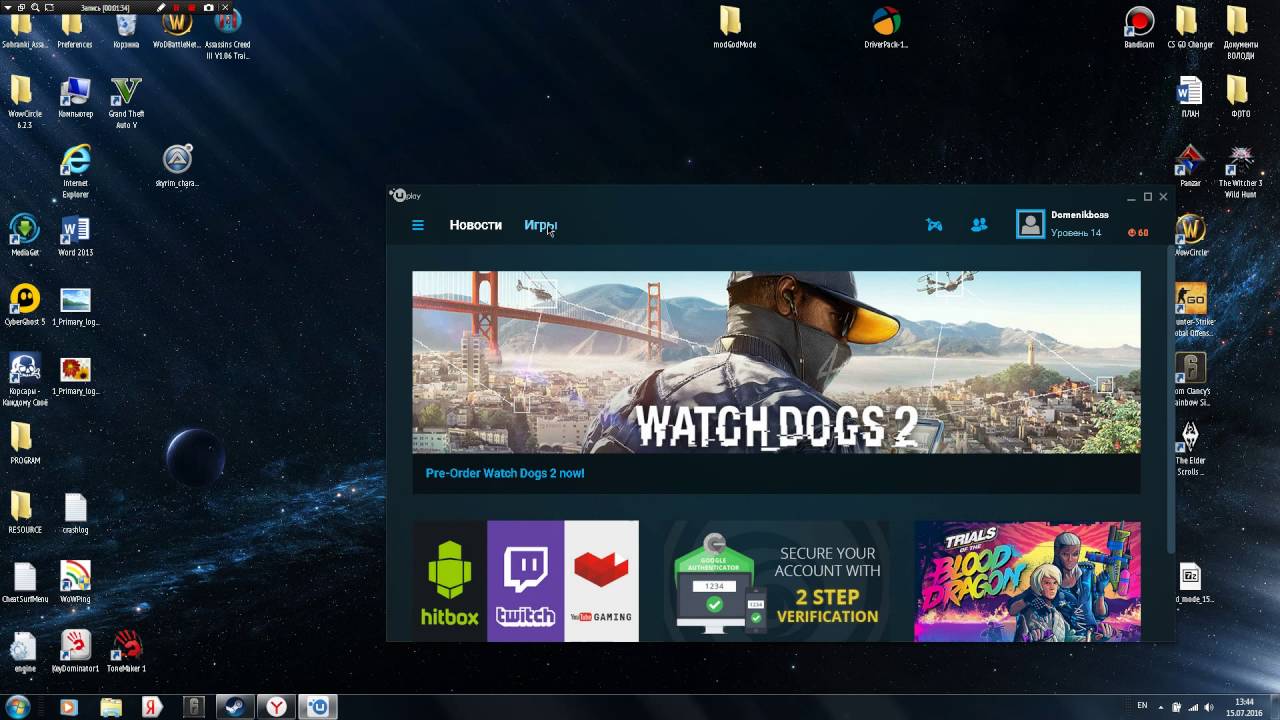
Task: Select the CyberGhost 5 desktop shortcut
Action: coord(25,305)
